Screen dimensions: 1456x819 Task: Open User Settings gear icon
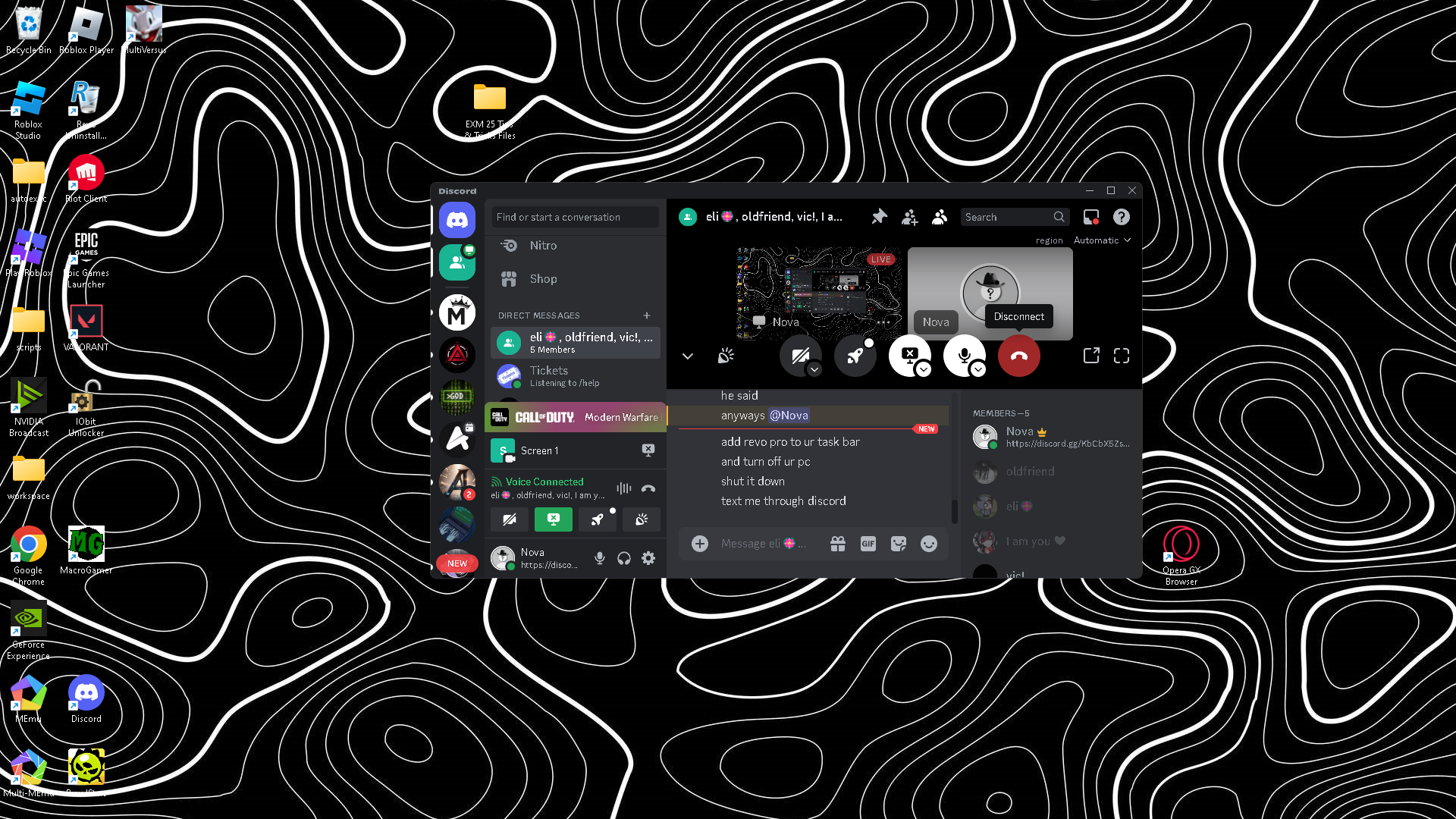[x=648, y=559]
